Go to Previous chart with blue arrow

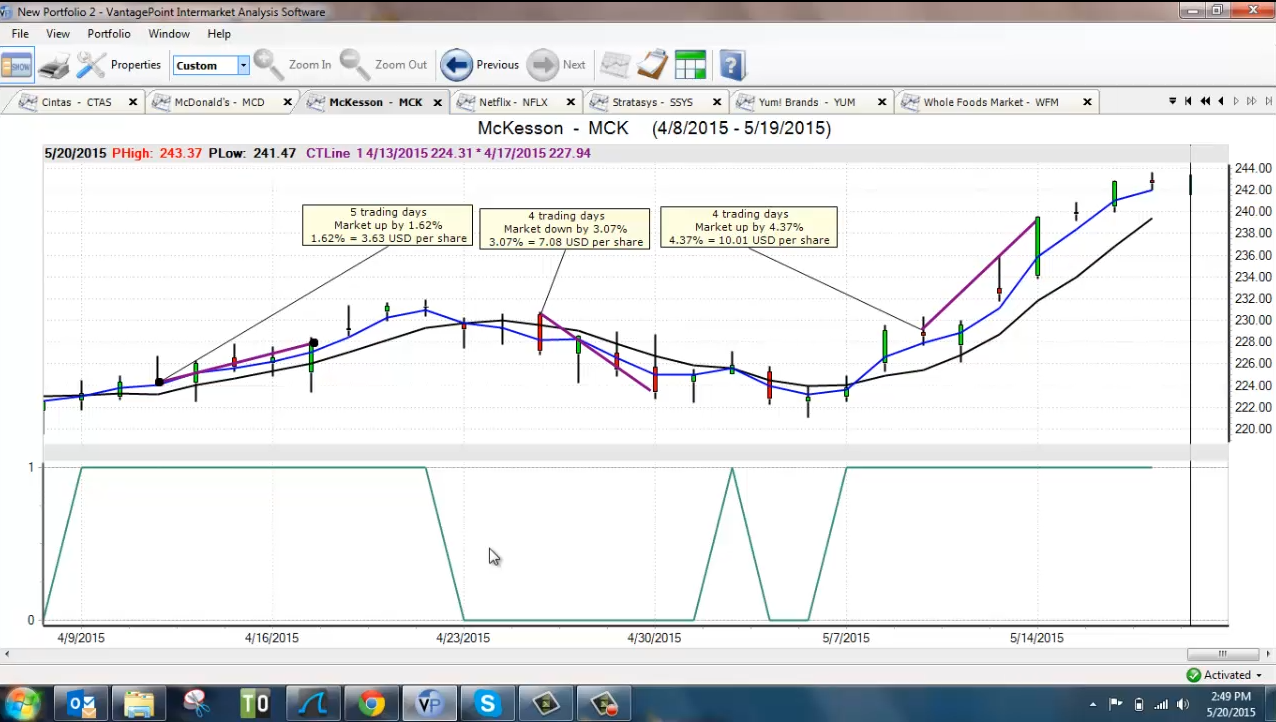456,65
